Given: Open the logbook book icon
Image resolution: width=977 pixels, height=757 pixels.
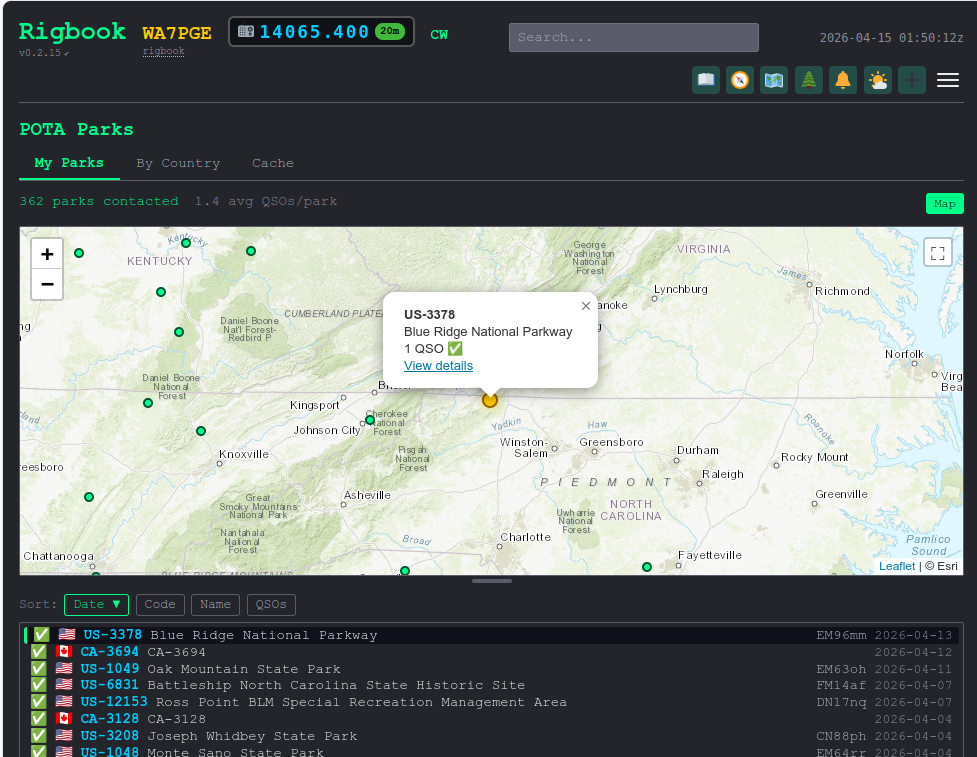Looking at the screenshot, I should (705, 80).
